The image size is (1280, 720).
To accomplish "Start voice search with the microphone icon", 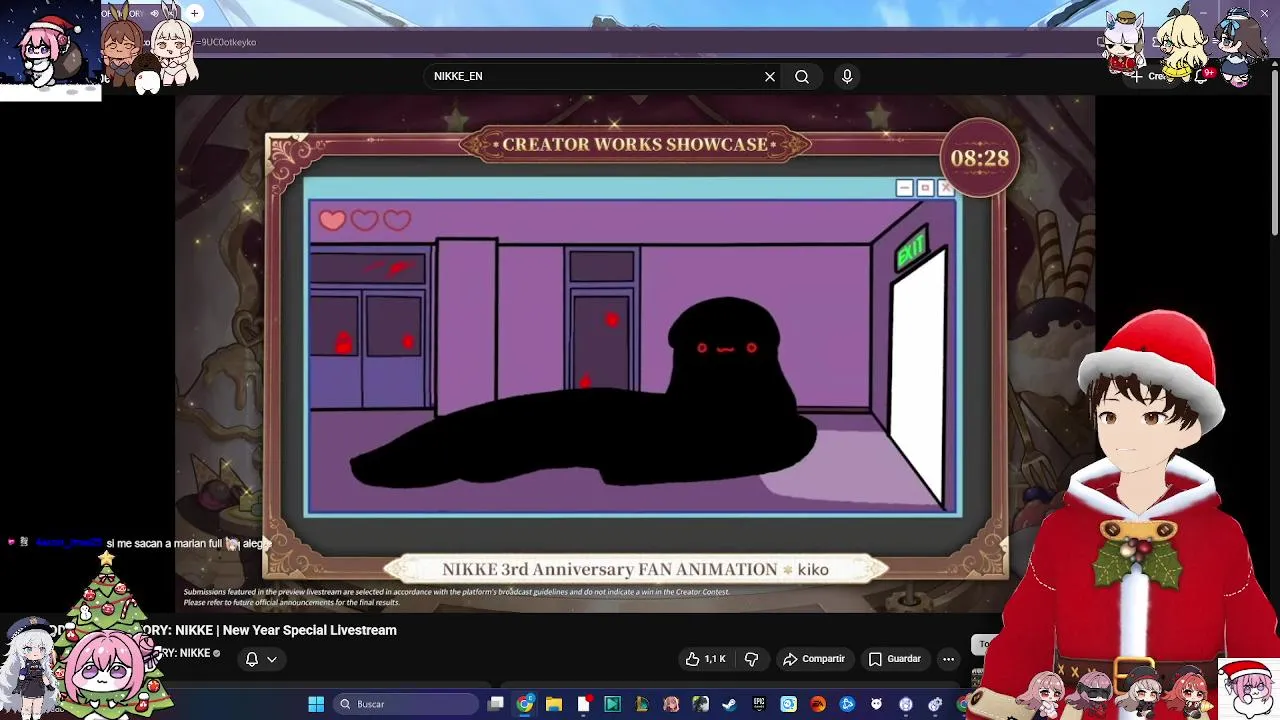I will tap(847, 76).
